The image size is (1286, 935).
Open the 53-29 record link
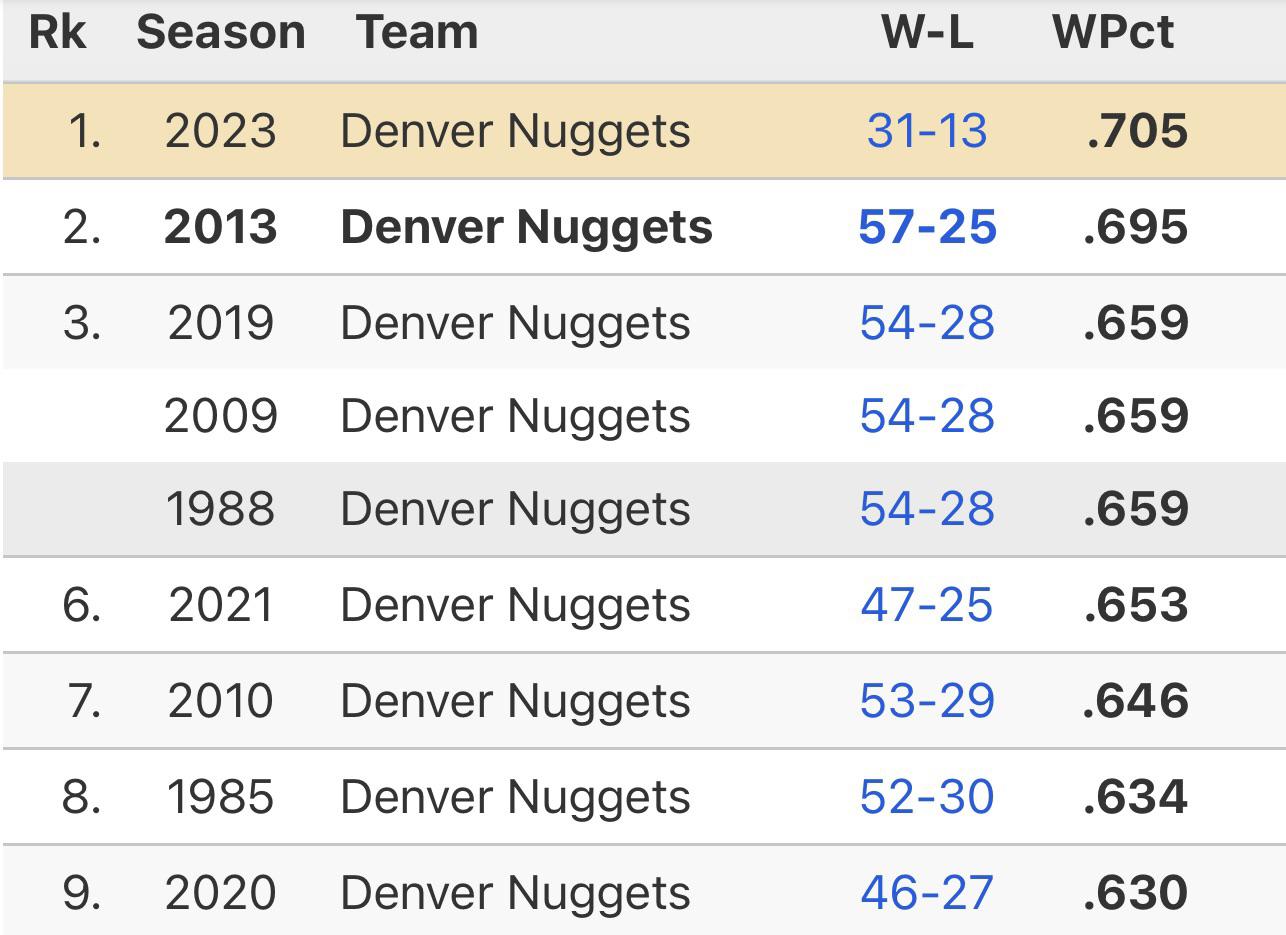point(927,701)
